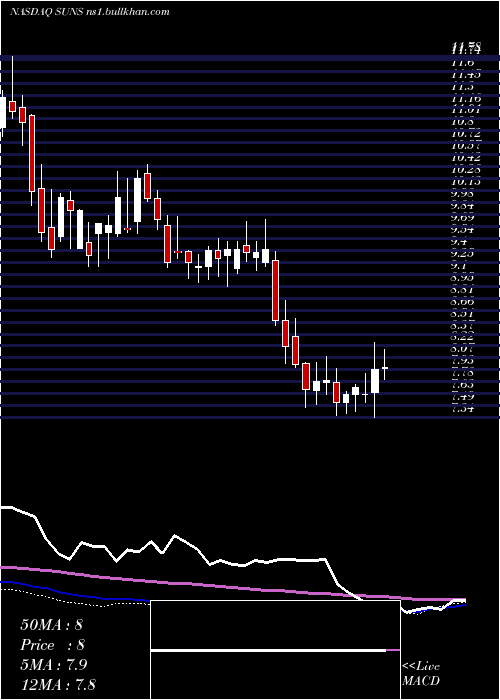Click the 11.16 price axis label
Viewport: 500px width, 700px height.
466,98
